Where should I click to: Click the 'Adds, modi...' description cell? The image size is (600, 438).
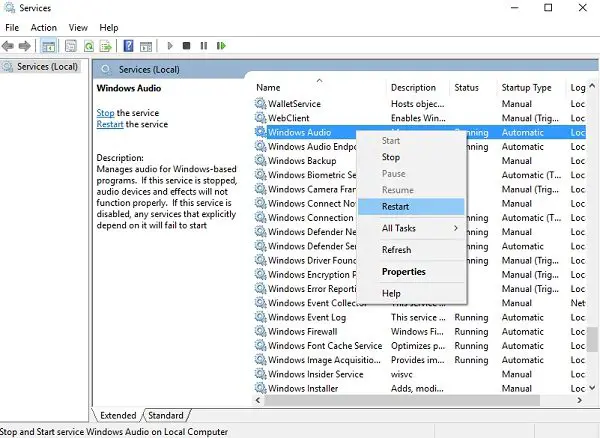tap(417, 388)
